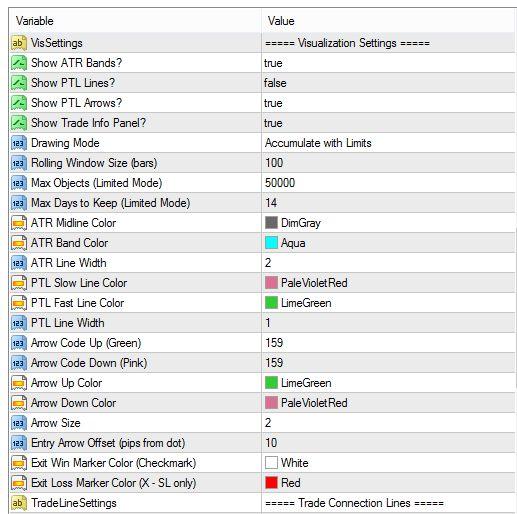Screen dimensions: 517x514
Task: Edit the Arrow Code Down (Pink) value 159
Action: click(389, 363)
